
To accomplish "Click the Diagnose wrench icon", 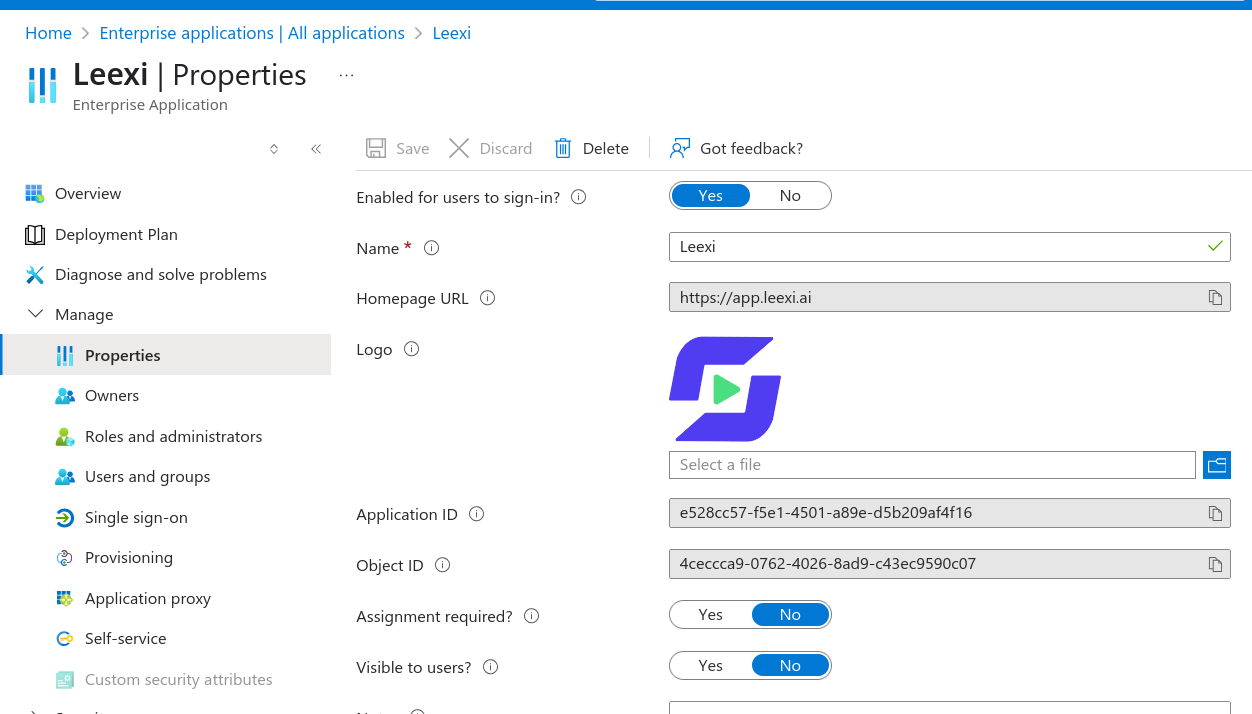I will (x=35, y=274).
